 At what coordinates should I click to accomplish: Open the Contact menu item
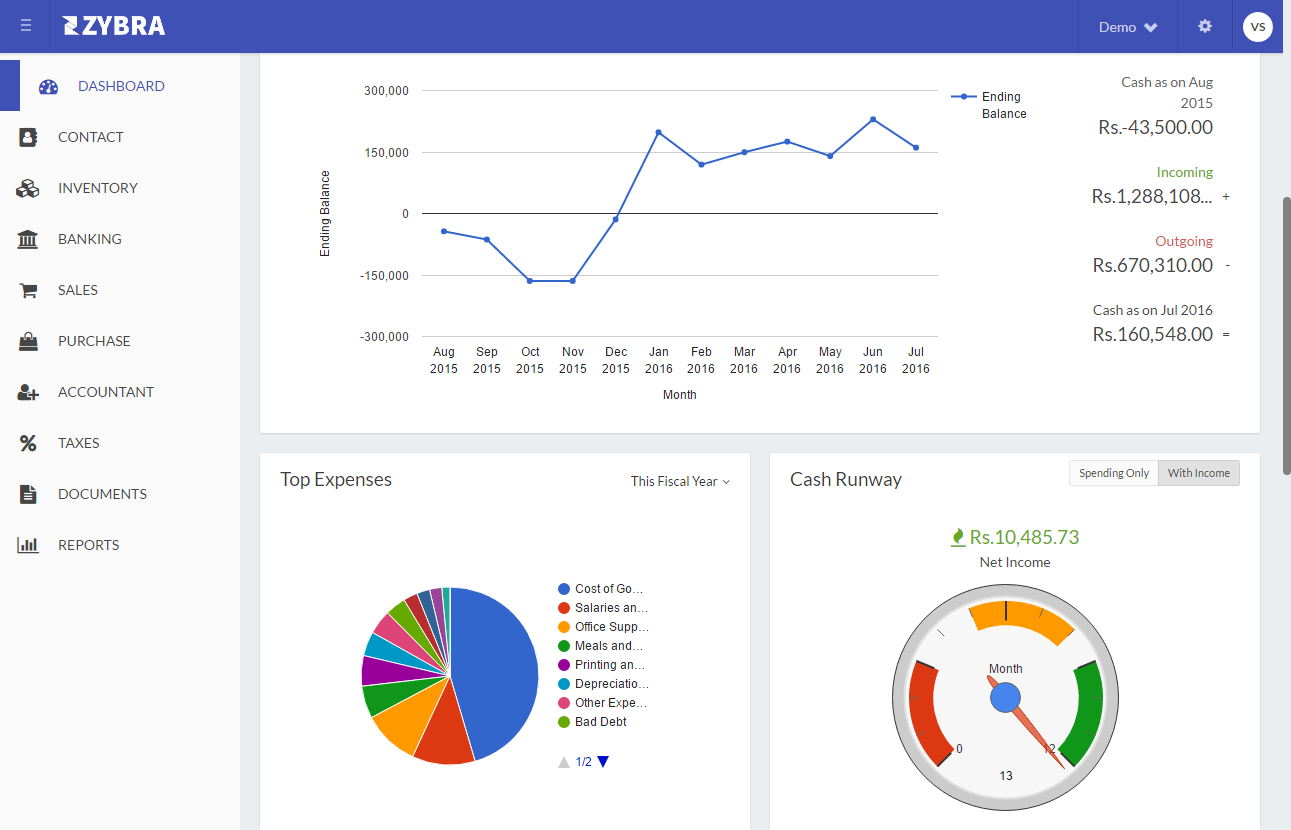tap(120, 137)
